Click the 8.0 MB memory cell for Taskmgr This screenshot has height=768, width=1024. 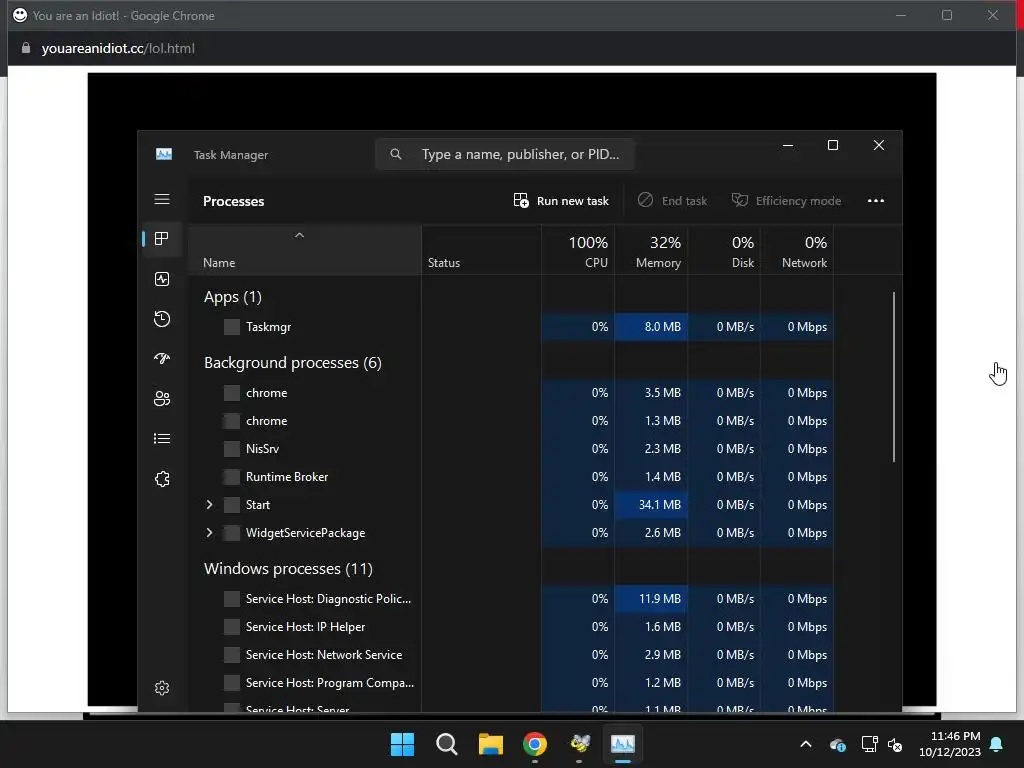pyautogui.click(x=650, y=327)
